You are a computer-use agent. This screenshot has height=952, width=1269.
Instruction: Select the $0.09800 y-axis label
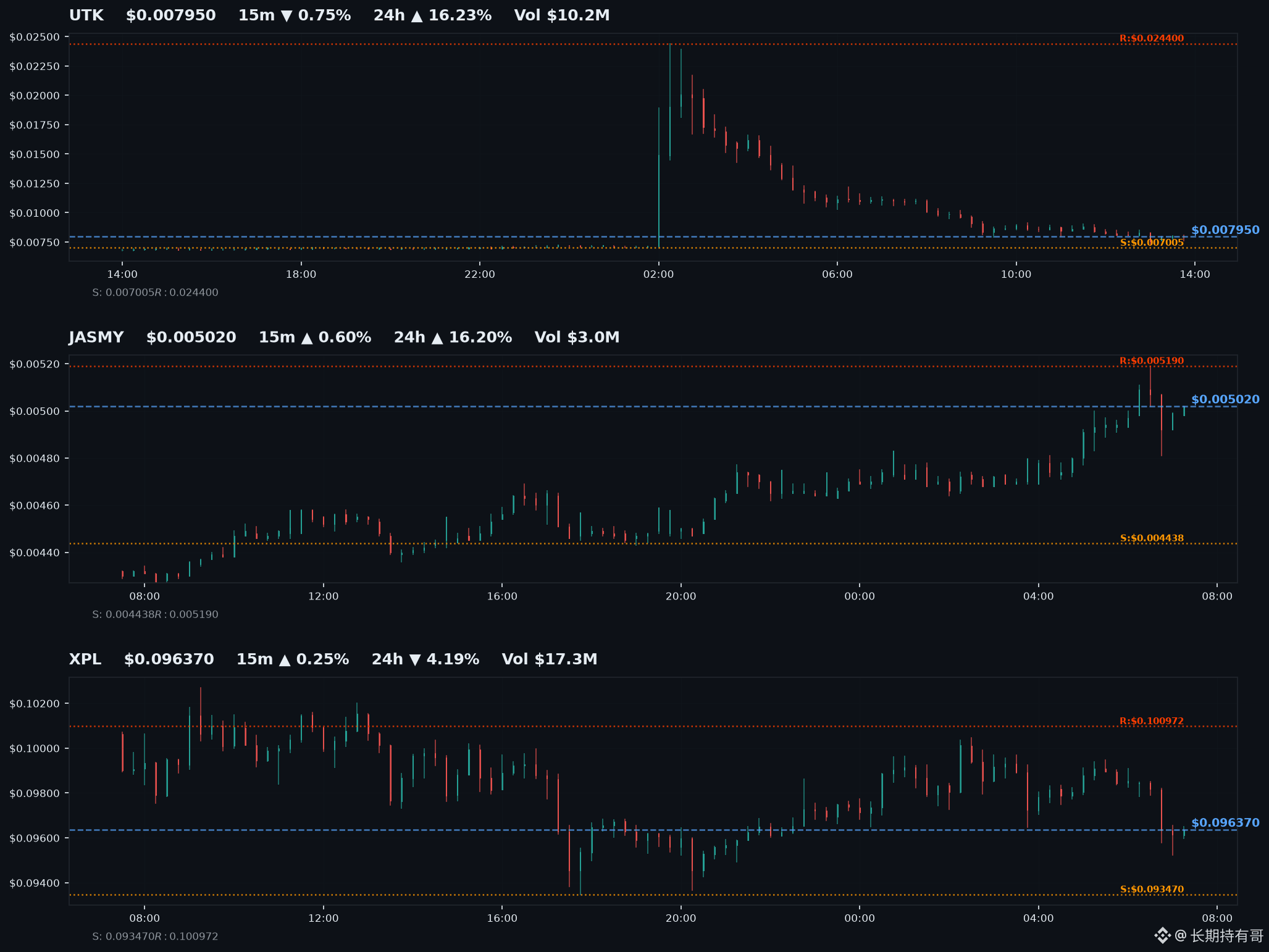35,793
